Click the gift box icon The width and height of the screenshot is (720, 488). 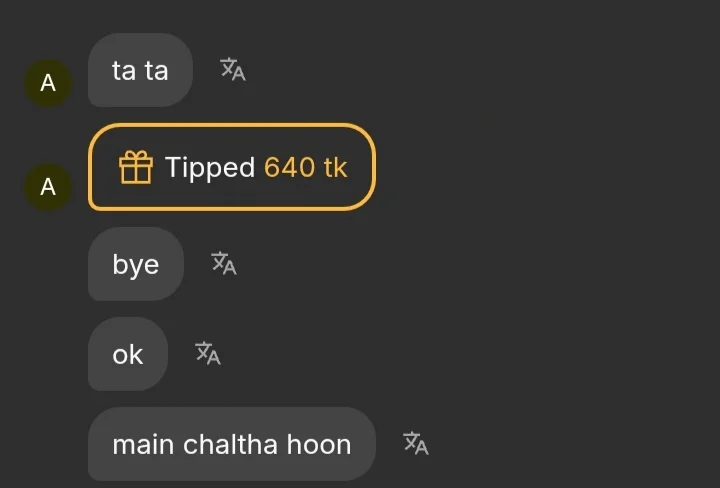pyautogui.click(x=136, y=167)
